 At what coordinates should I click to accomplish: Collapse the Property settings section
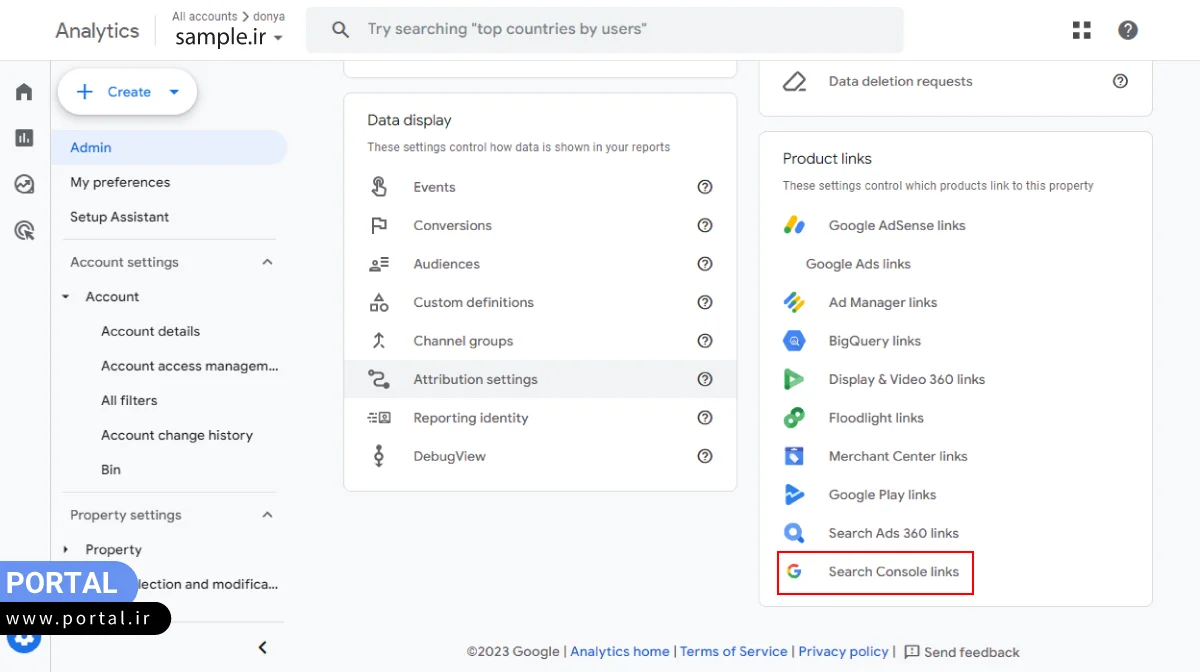[x=267, y=515]
